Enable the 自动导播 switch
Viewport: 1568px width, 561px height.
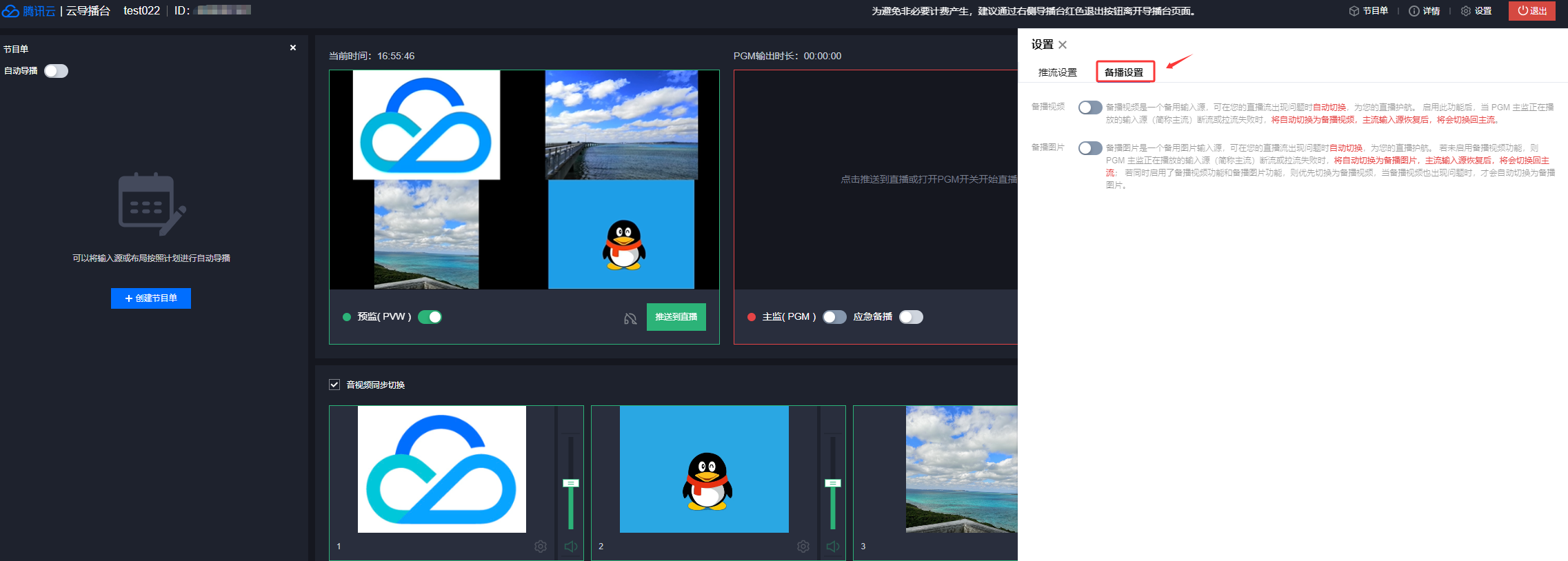pos(57,71)
